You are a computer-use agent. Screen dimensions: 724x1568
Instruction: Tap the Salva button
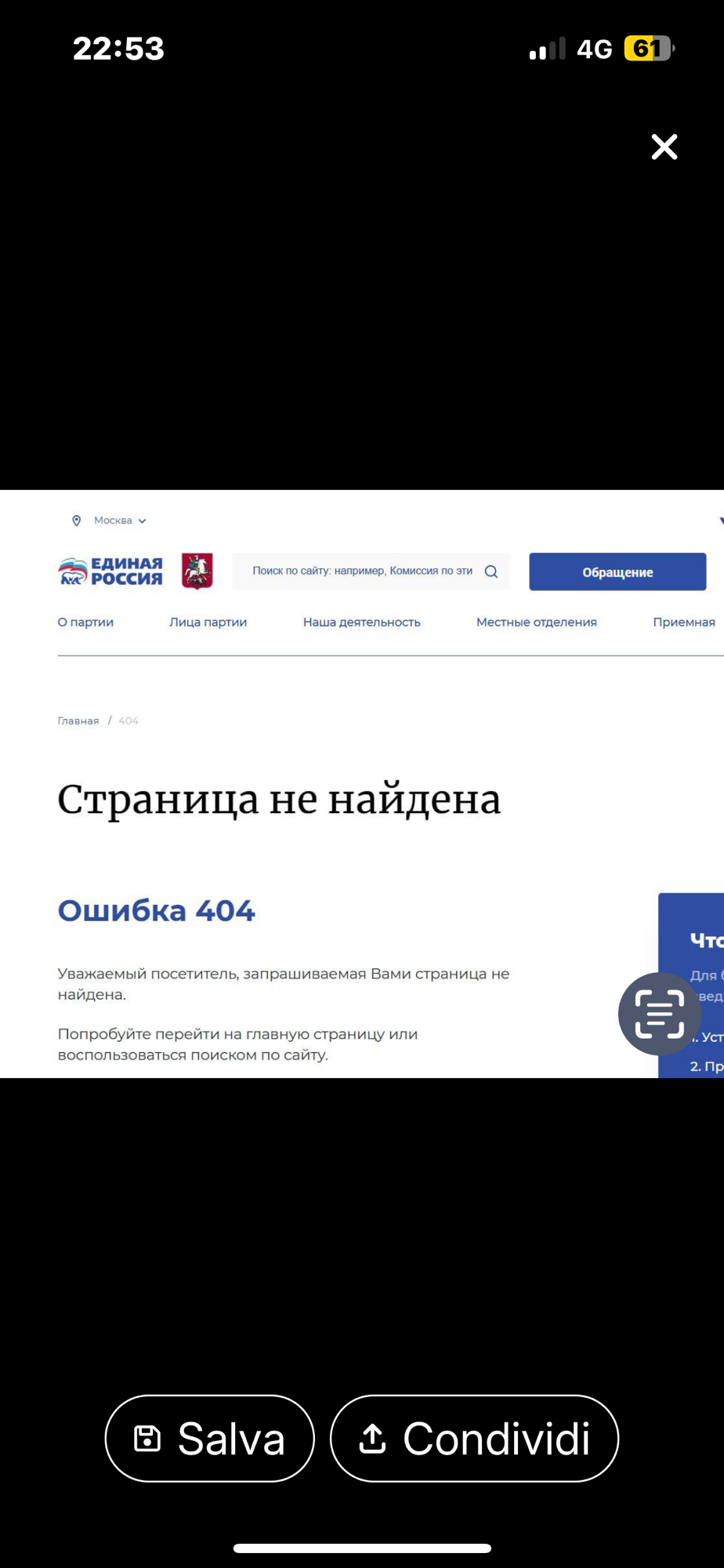tap(209, 1439)
